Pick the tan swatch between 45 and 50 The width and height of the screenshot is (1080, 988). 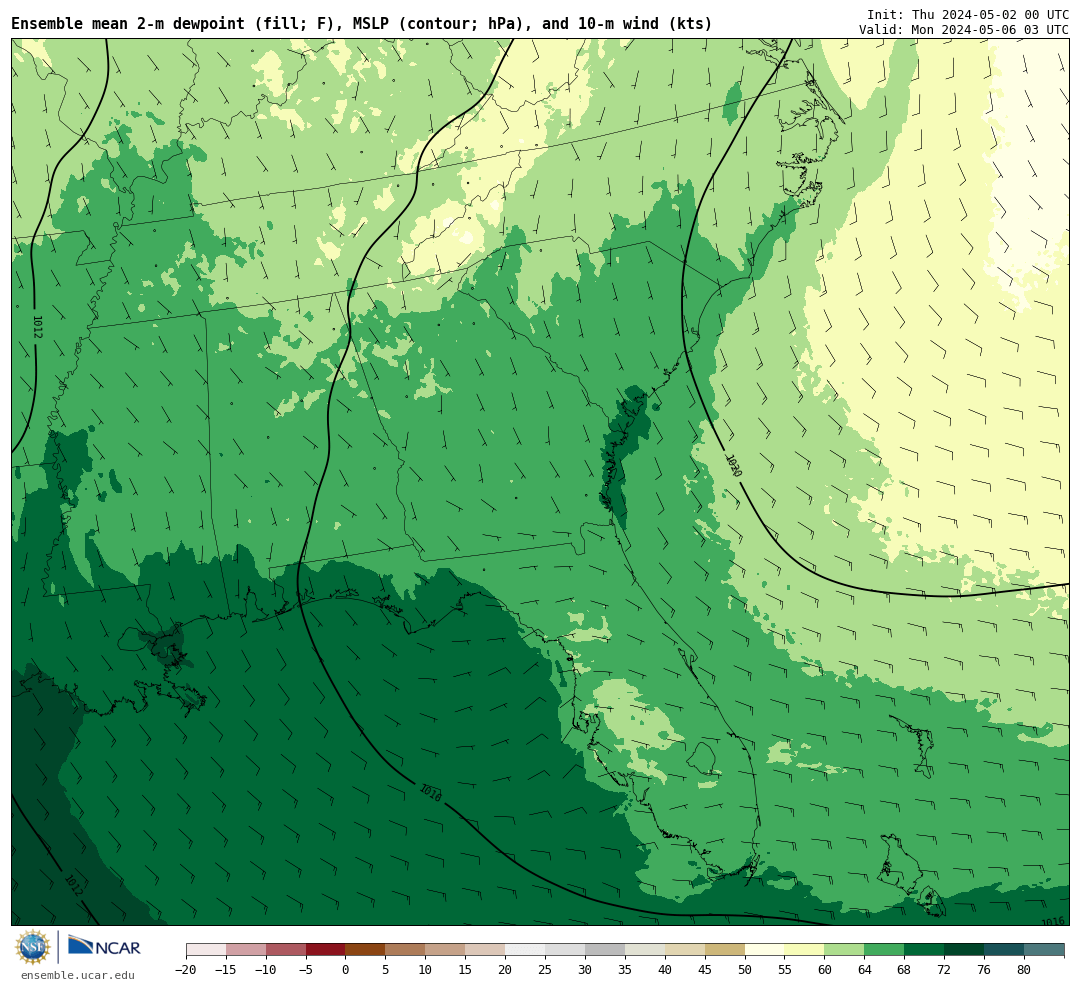pyautogui.click(x=725, y=950)
